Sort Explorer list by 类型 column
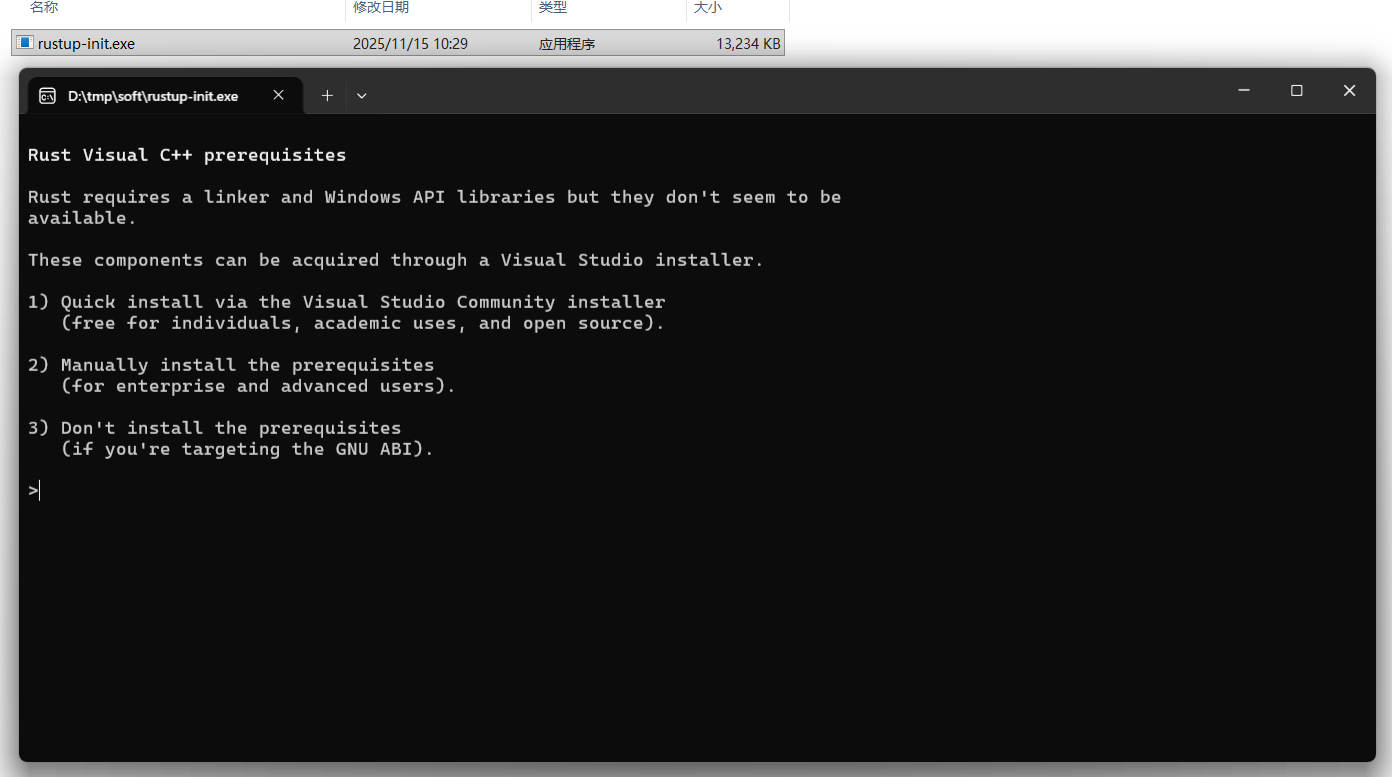 (553, 8)
